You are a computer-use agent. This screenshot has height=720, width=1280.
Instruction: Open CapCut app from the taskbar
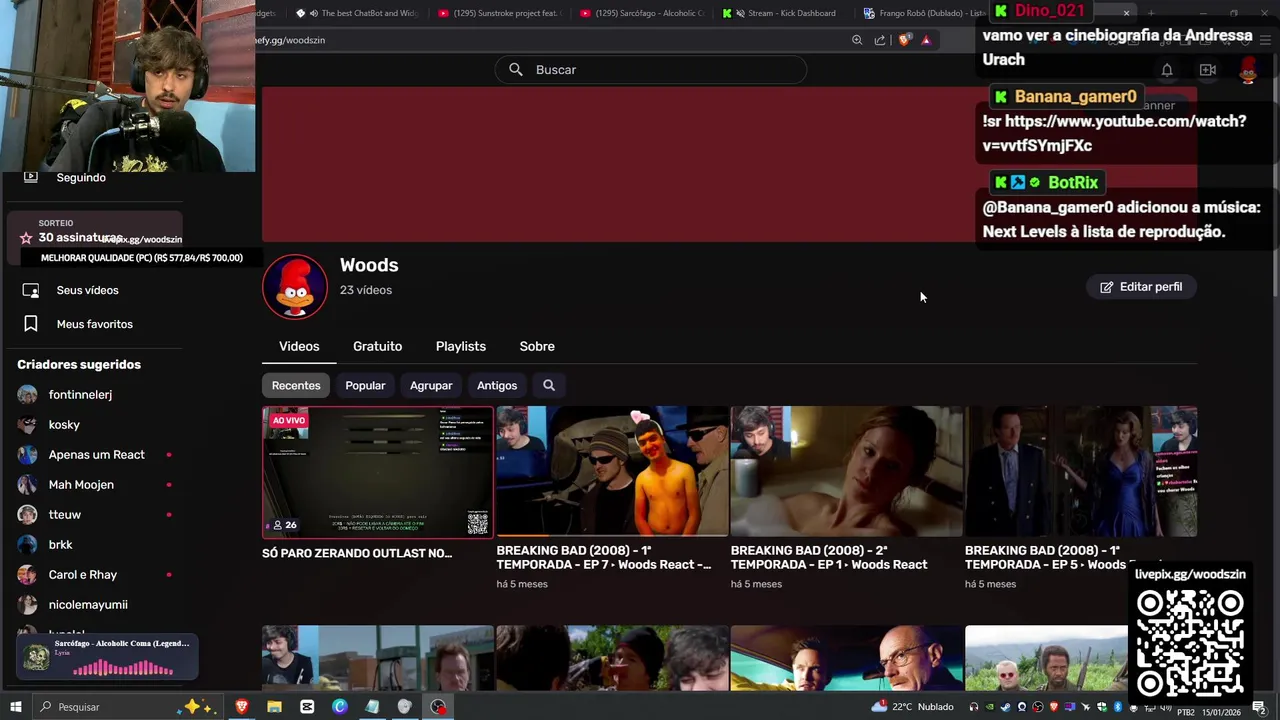pyautogui.click(x=307, y=707)
